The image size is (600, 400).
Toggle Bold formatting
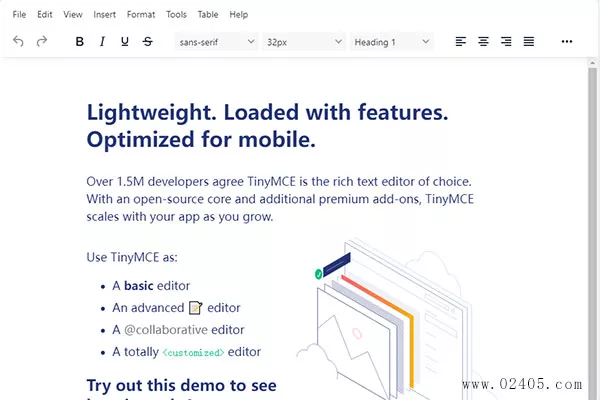point(80,41)
